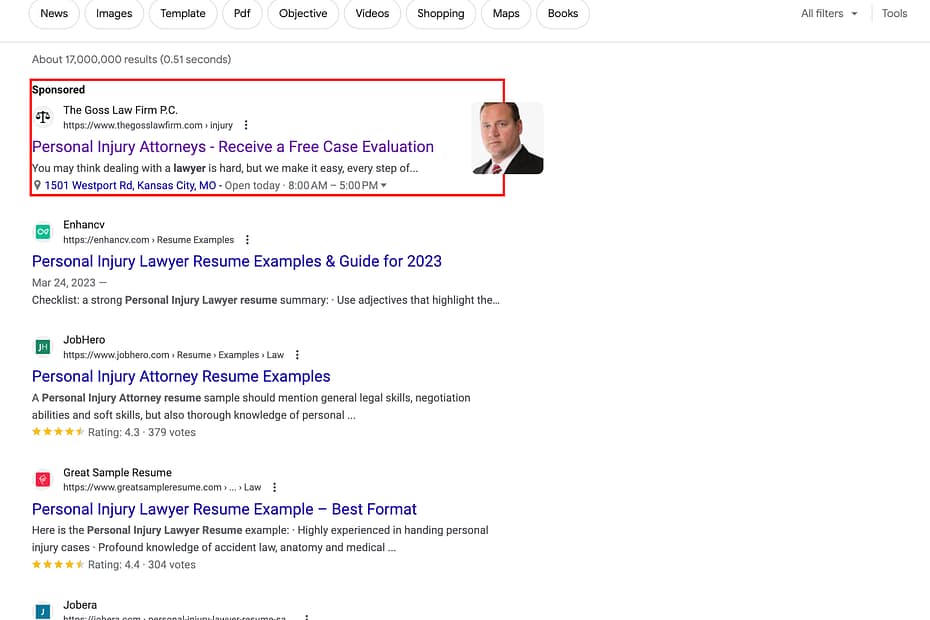Click the attorney portrait thumbnail
The width and height of the screenshot is (930, 620).
tap(507, 138)
